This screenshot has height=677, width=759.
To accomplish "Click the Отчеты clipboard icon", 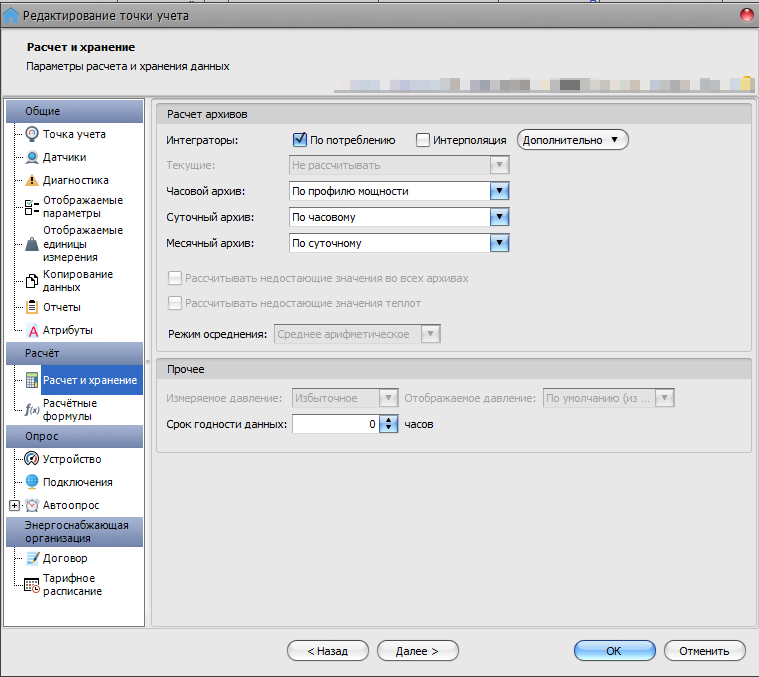I will (32, 307).
